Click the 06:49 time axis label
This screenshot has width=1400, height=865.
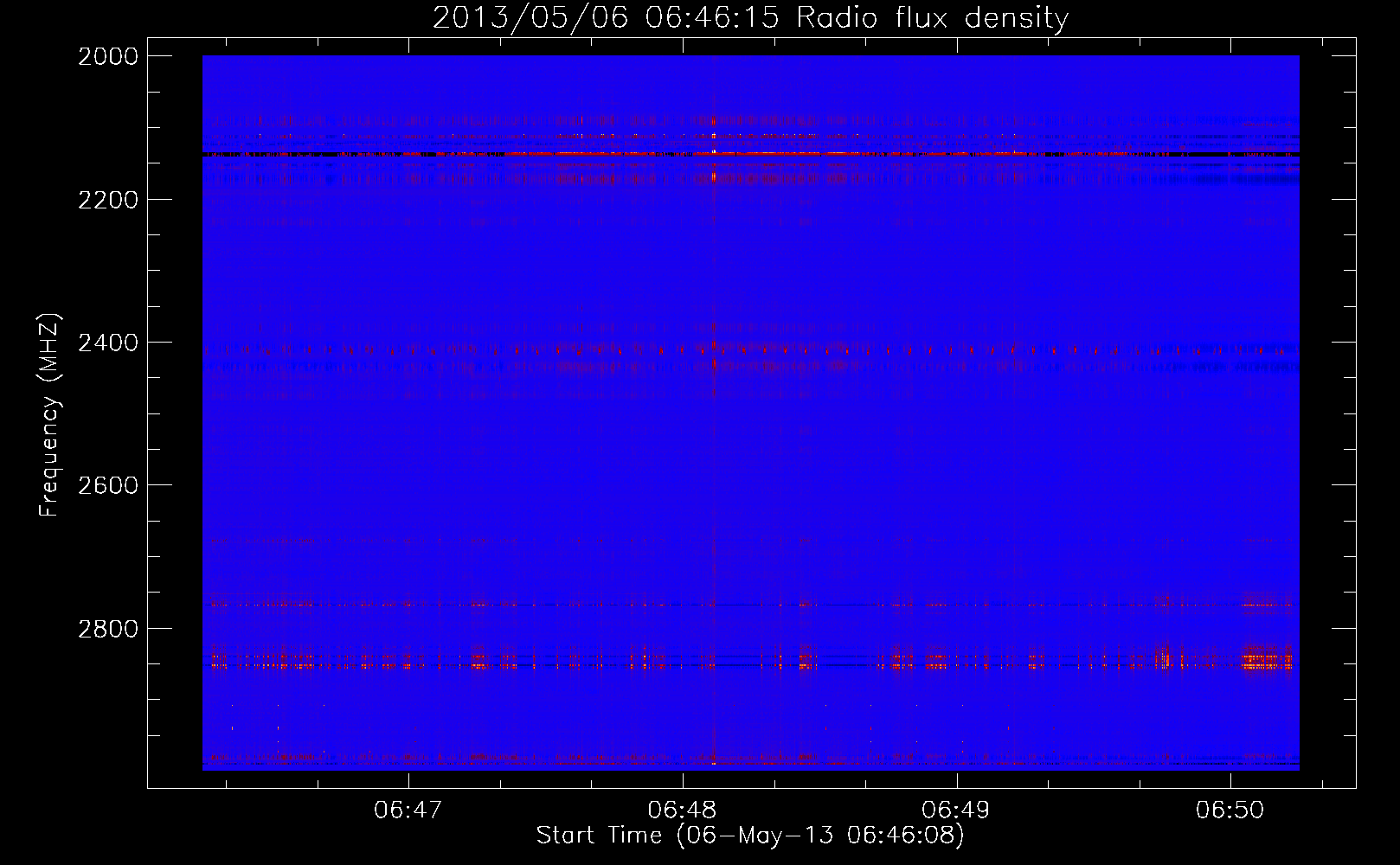pyautogui.click(x=957, y=811)
